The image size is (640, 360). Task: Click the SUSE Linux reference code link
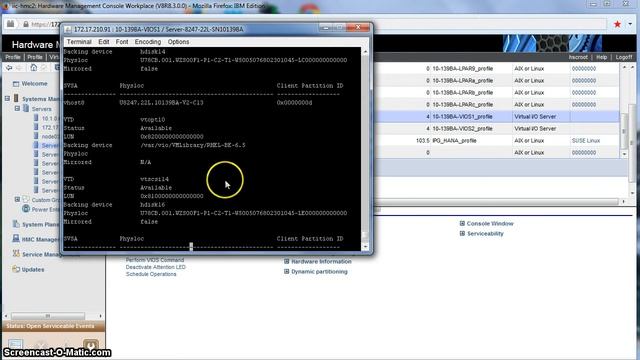coord(586,140)
